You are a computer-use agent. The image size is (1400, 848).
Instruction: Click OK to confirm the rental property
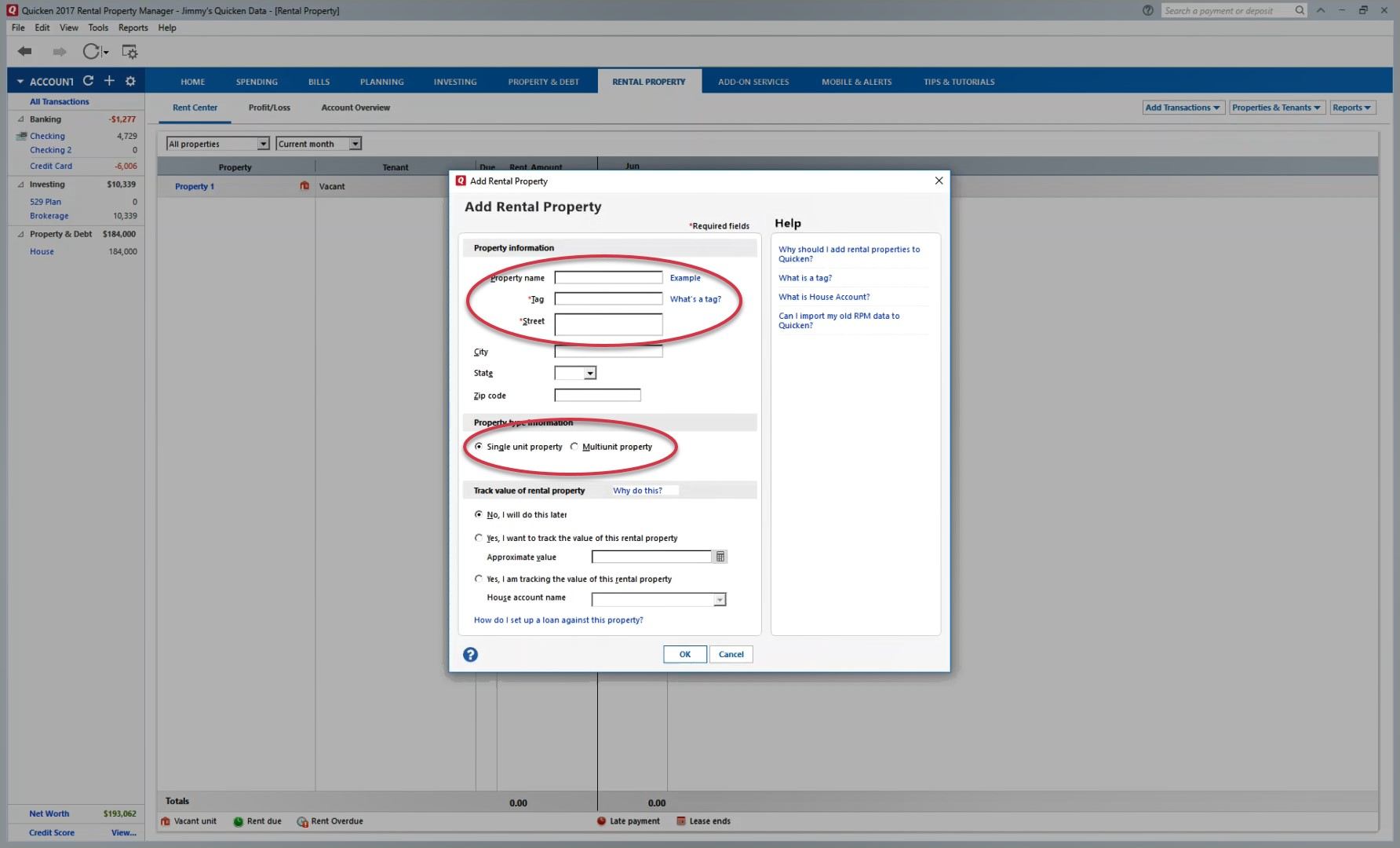684,654
